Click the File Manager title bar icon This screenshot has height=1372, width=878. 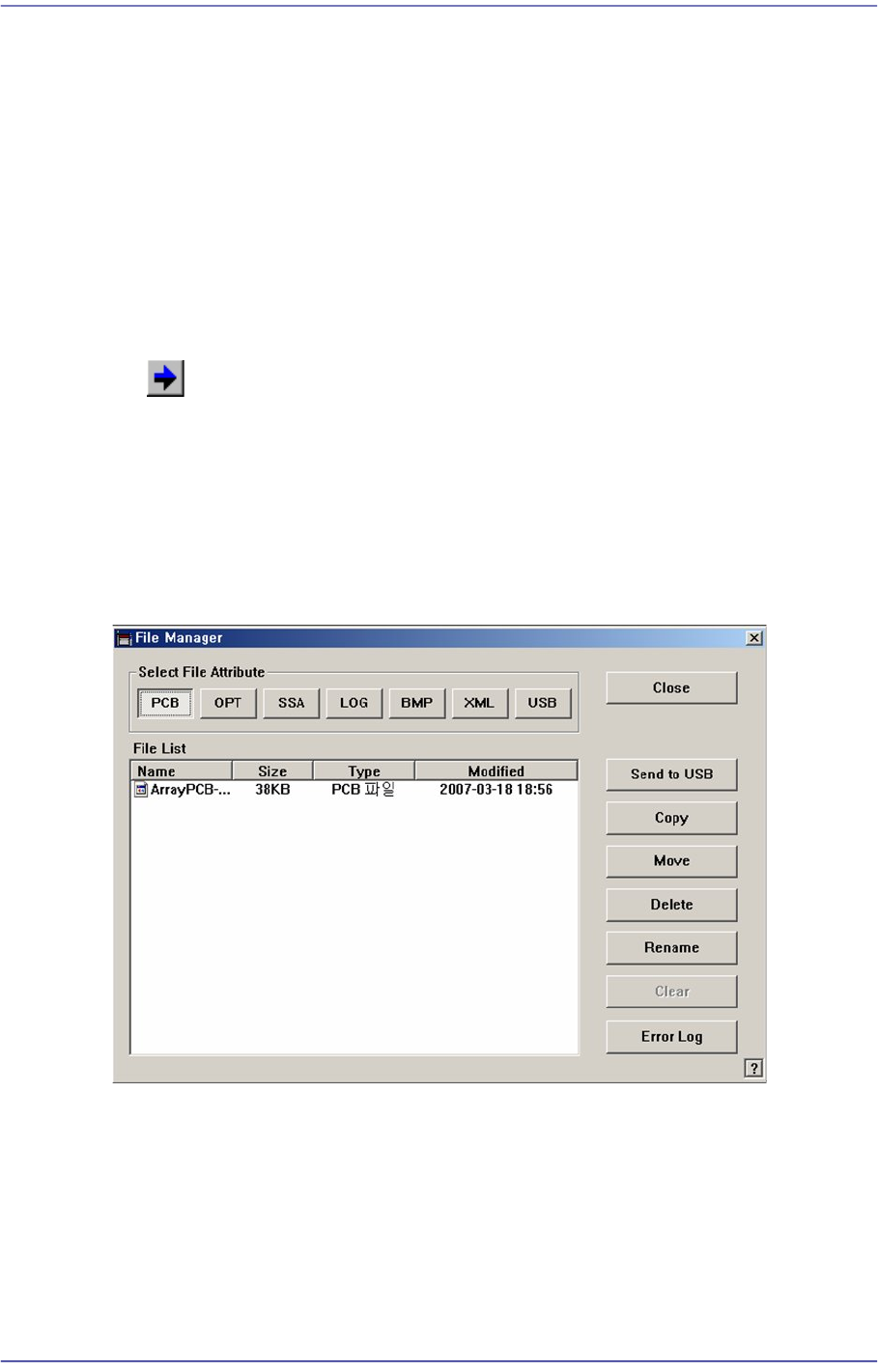124,638
